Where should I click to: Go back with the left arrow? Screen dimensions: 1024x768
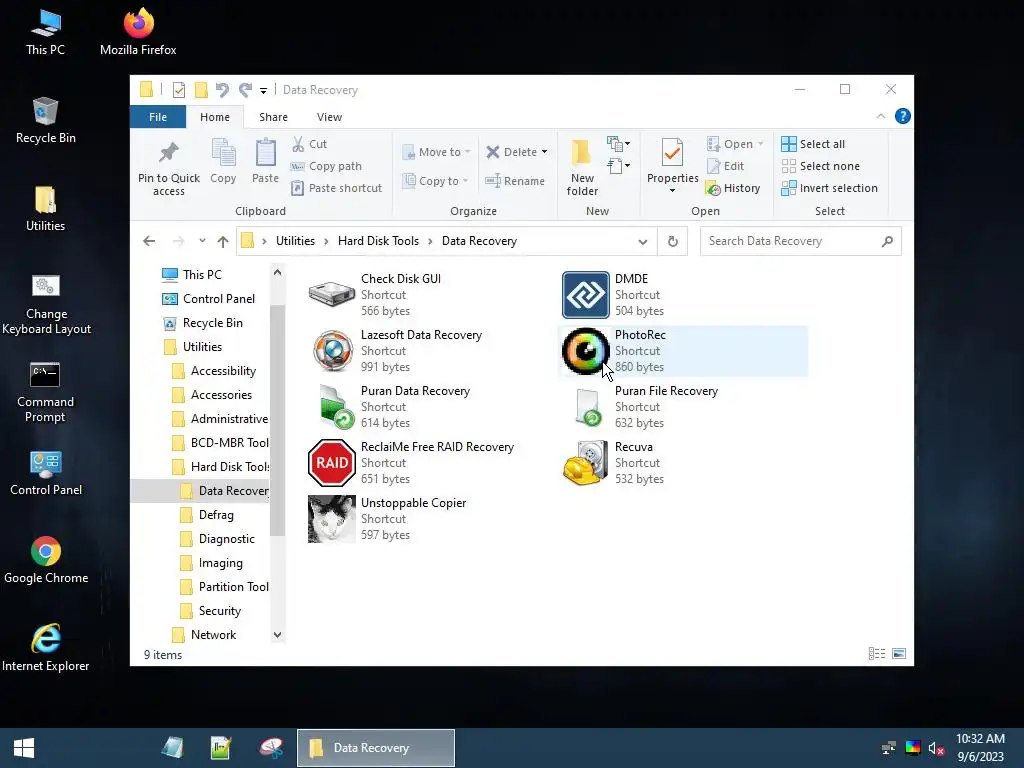click(x=149, y=241)
